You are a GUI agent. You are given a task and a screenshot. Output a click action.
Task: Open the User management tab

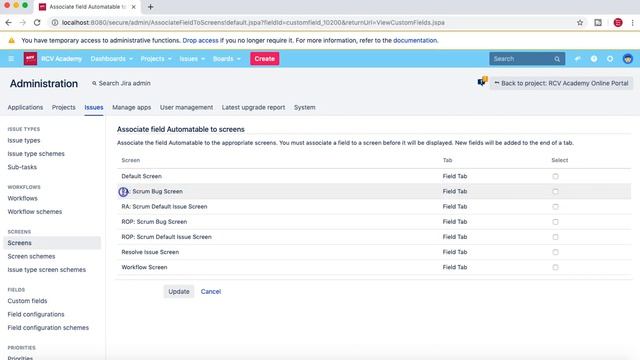[x=187, y=107]
